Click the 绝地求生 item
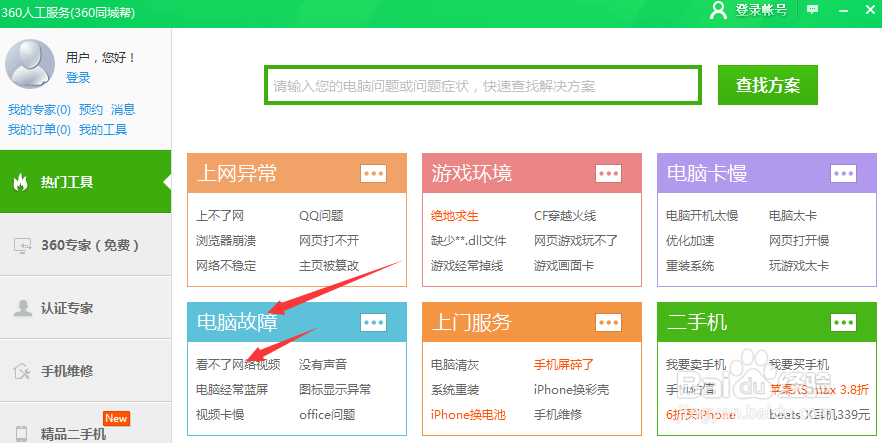The width and height of the screenshot is (882, 443). [454, 215]
